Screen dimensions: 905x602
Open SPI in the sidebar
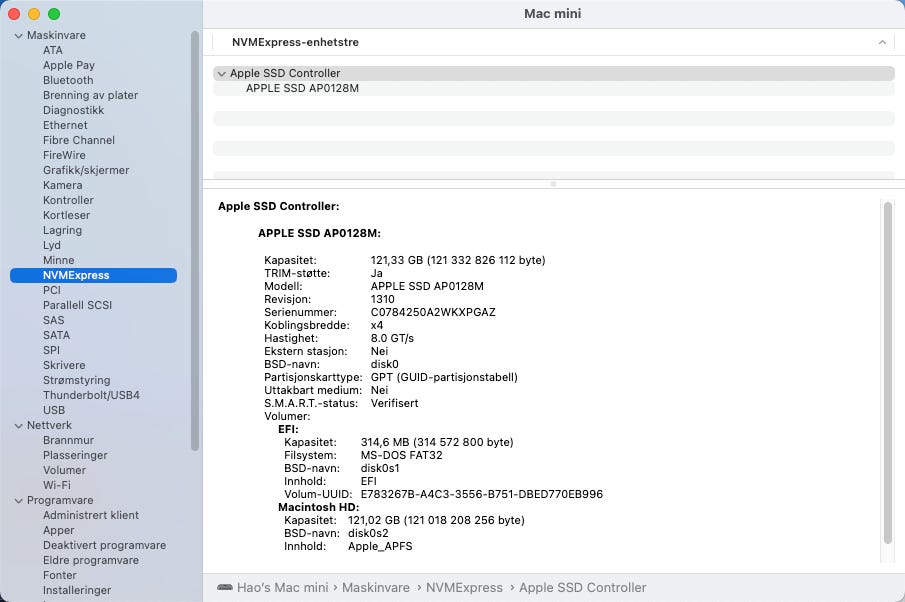51,350
